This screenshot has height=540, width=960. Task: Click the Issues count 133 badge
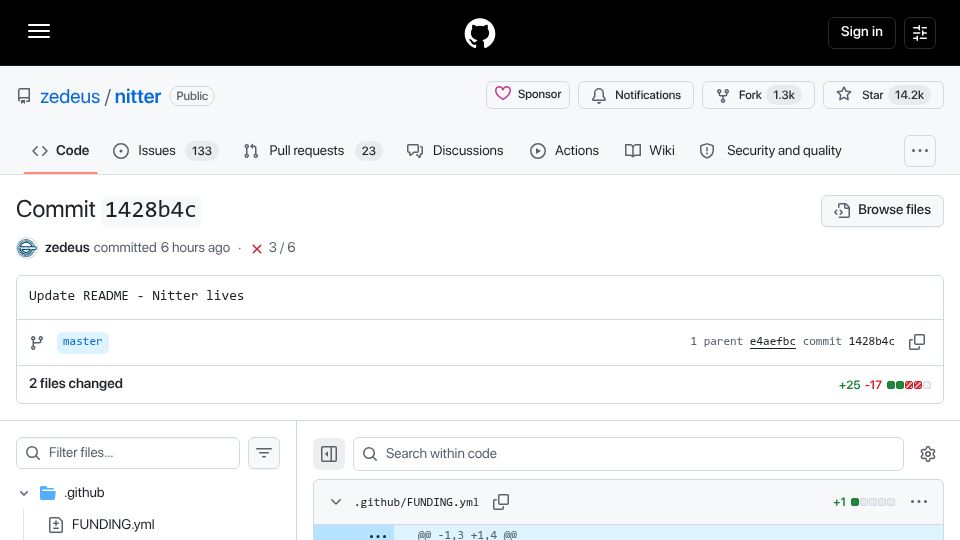(x=201, y=151)
